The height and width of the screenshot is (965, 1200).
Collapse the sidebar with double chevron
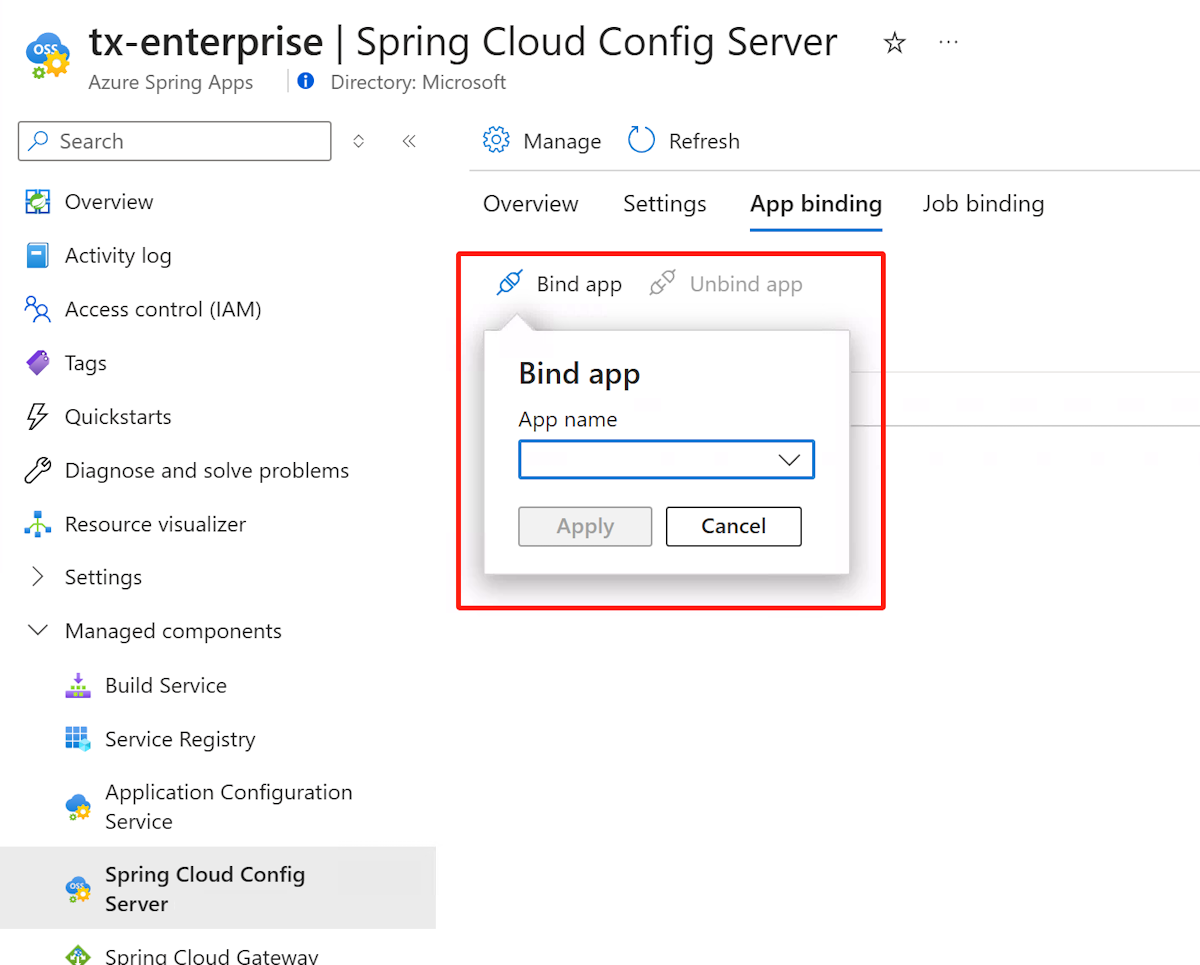[x=409, y=141]
